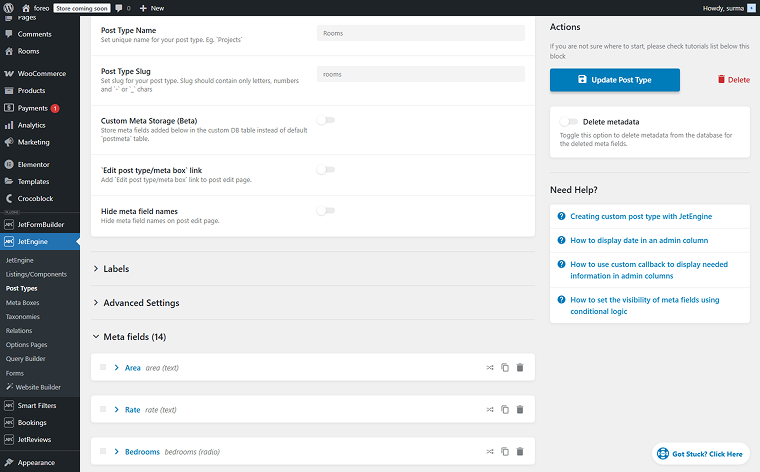
Task: Click the Area field drag handle
Action: 103,367
